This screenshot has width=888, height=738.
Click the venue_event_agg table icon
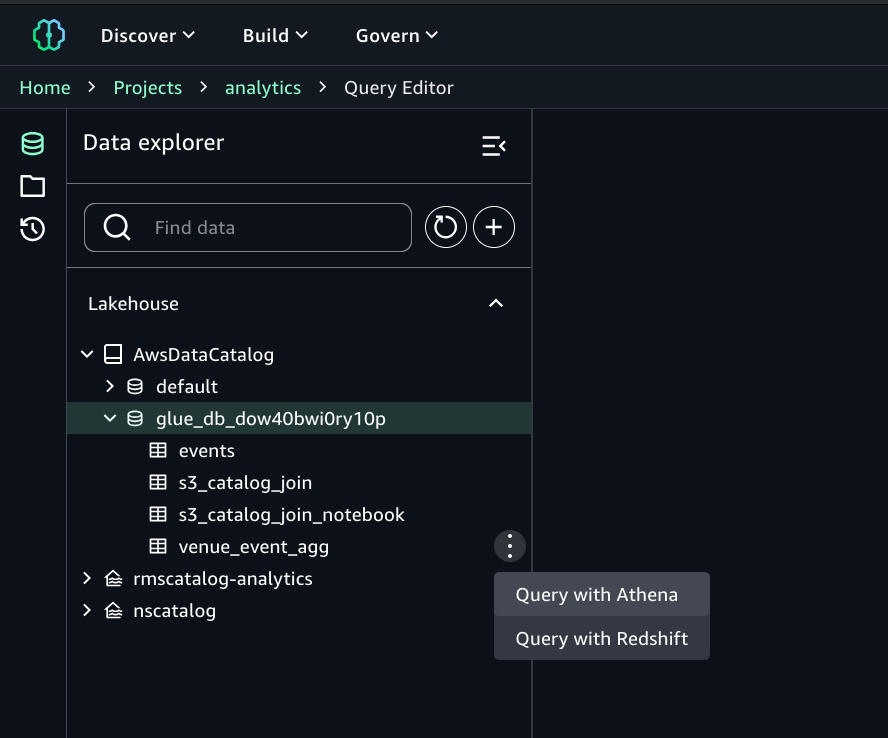click(158, 547)
